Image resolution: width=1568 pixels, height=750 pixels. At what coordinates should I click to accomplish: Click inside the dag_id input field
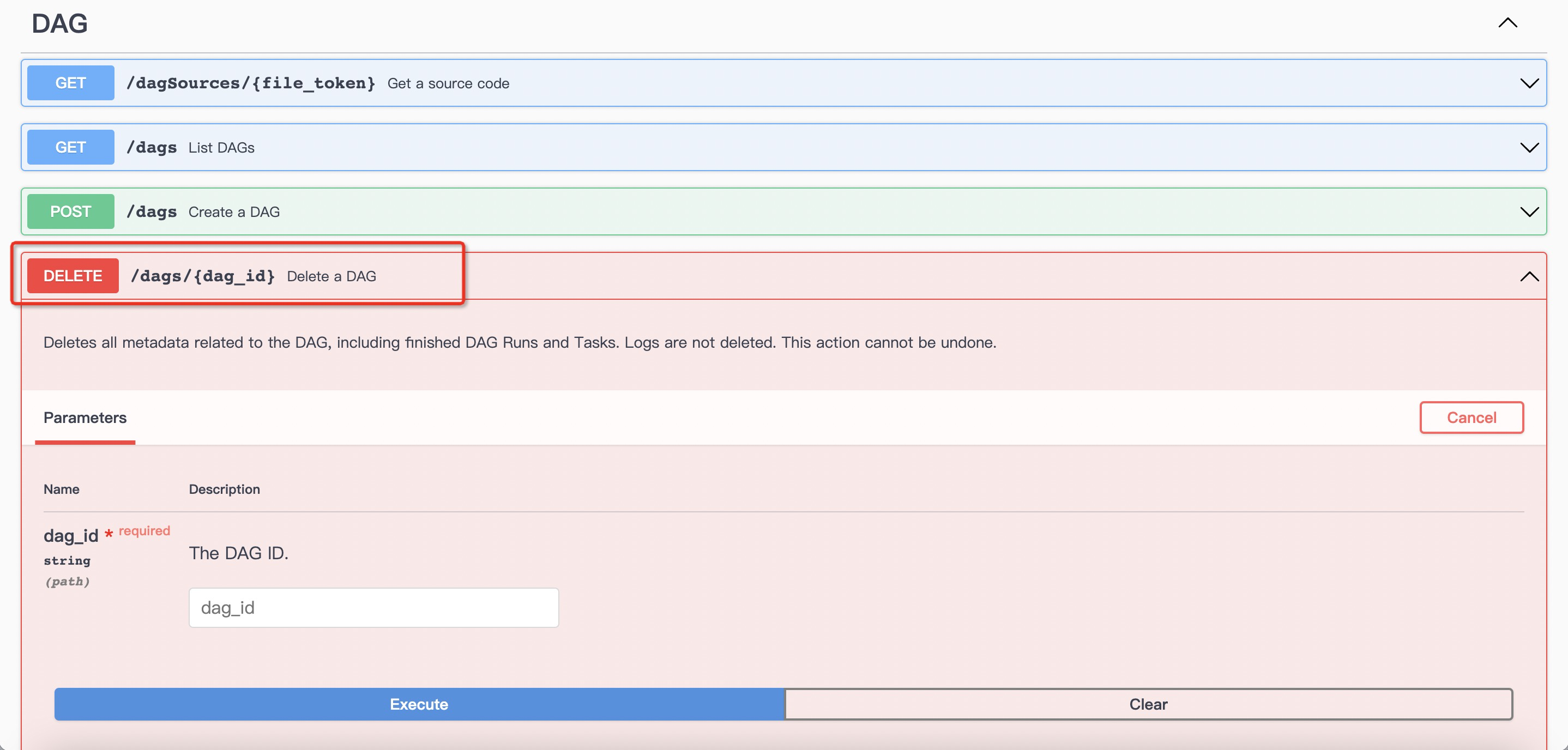[x=373, y=607]
